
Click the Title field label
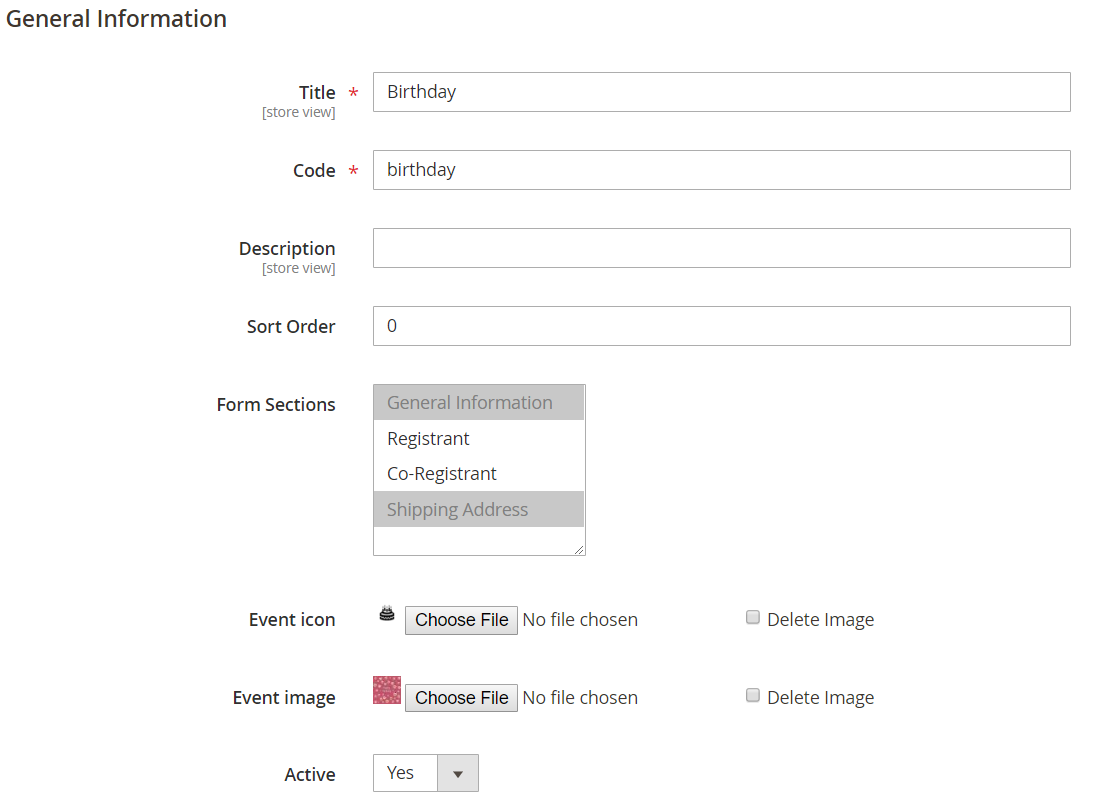317,93
